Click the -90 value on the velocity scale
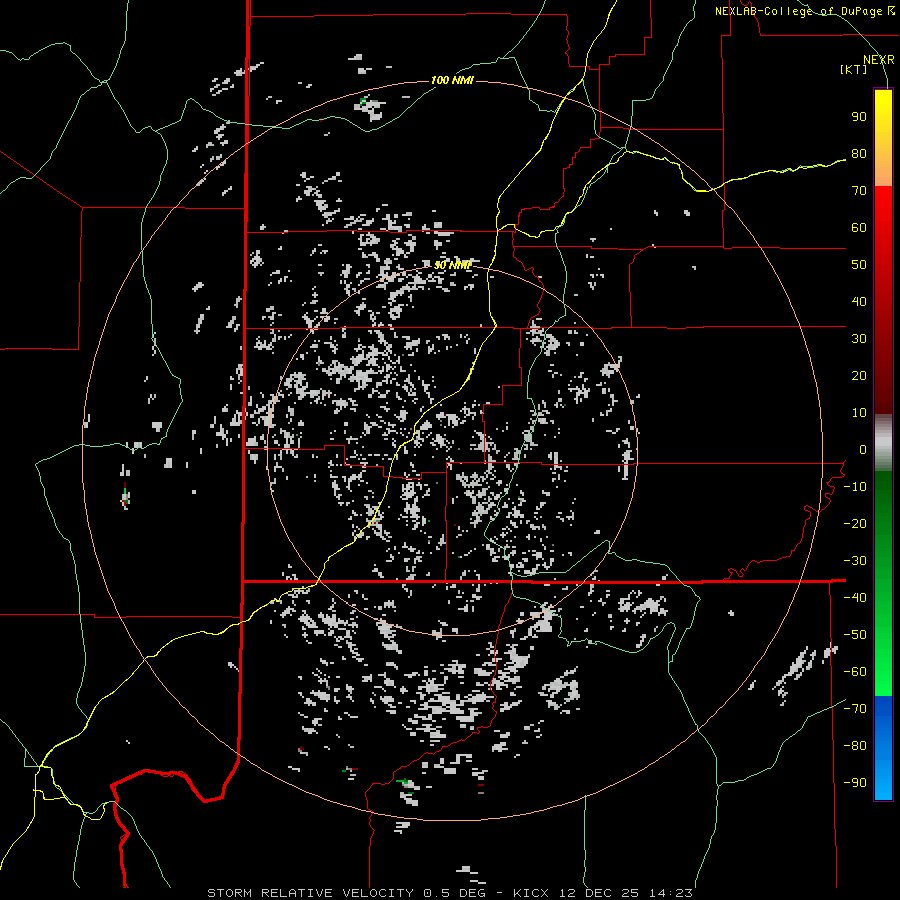900x900 pixels. tap(855, 783)
